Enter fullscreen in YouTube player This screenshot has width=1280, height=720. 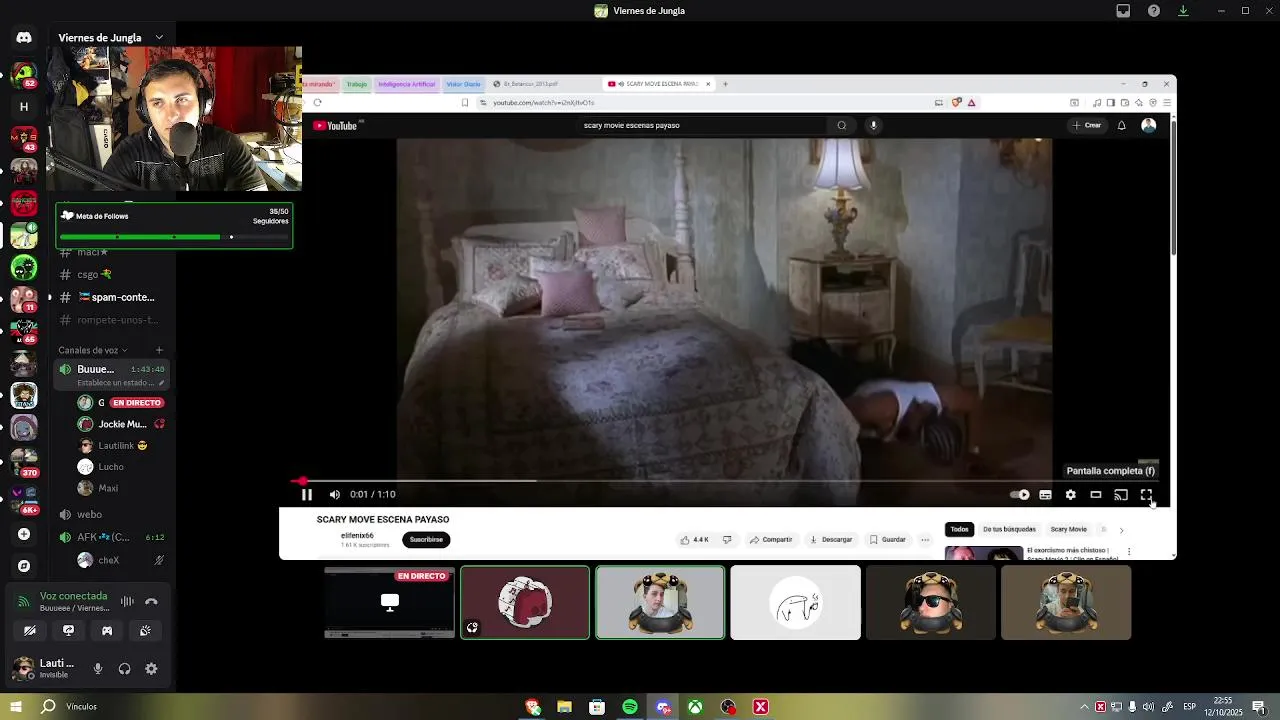tap(1146, 494)
